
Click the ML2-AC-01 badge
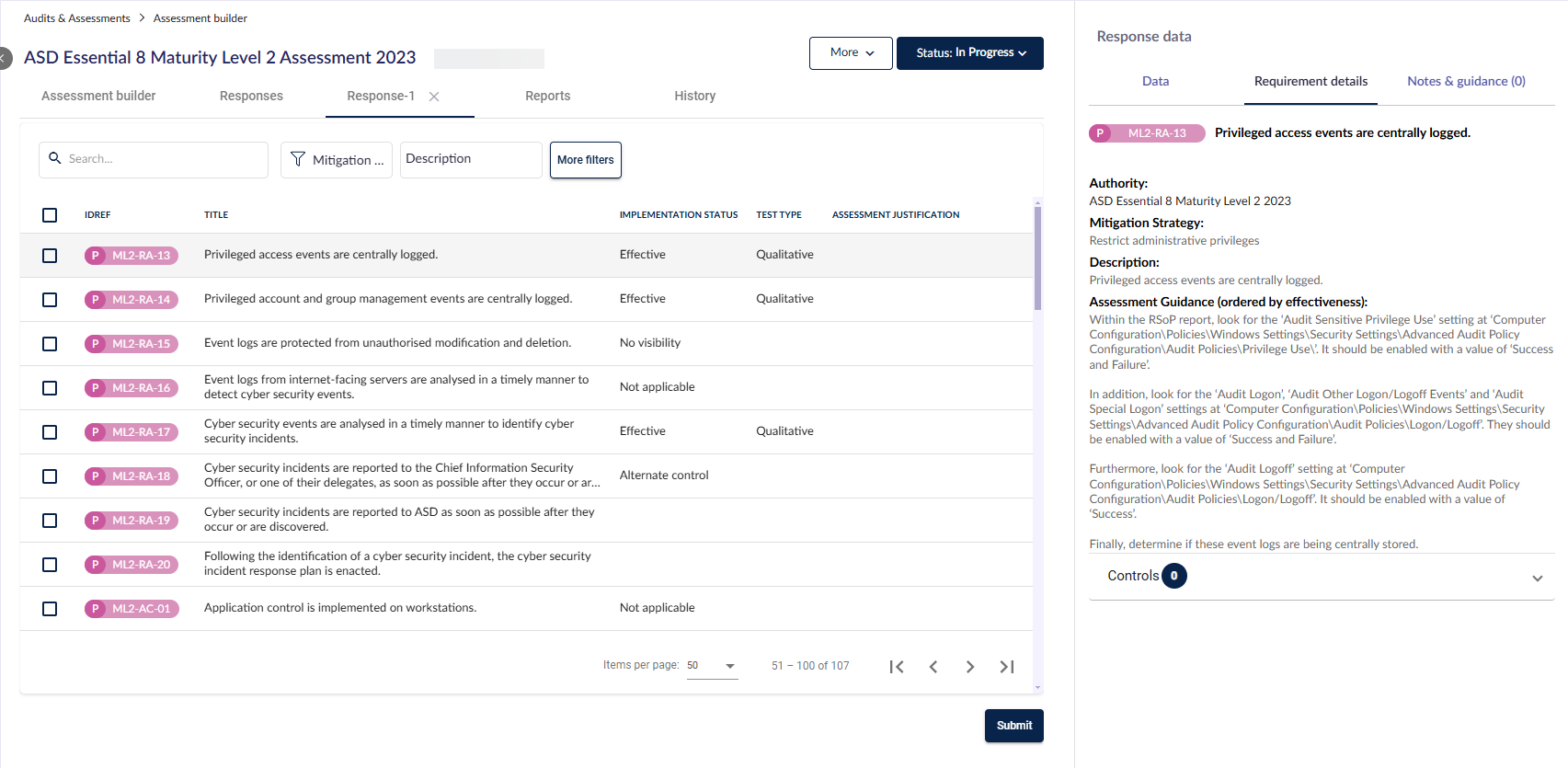pos(132,609)
